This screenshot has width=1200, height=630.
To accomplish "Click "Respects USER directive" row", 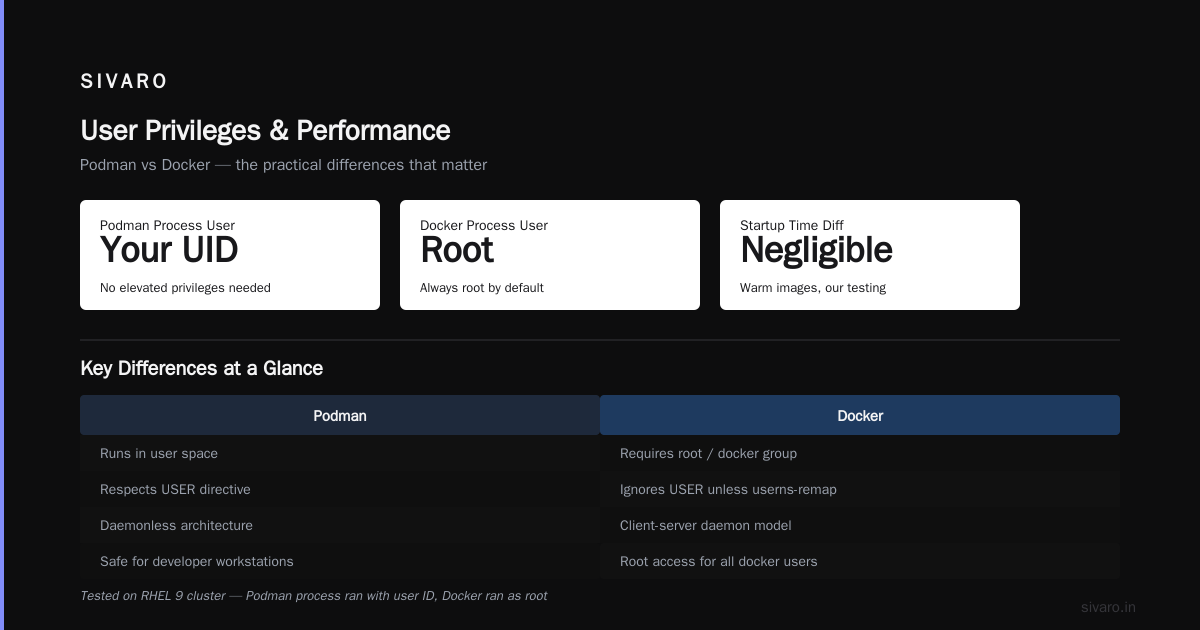I will tap(340, 490).
